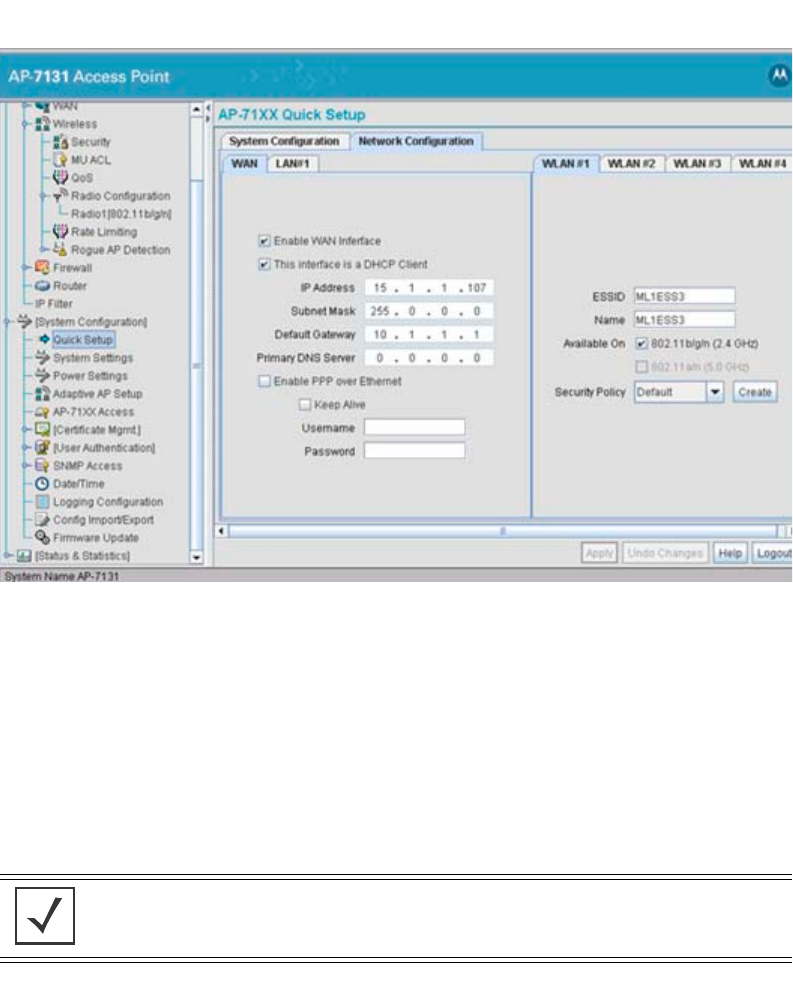Click the tree panel scroll-up arrow
Image resolution: width=793 pixels, height=990 pixels.
(x=196, y=109)
